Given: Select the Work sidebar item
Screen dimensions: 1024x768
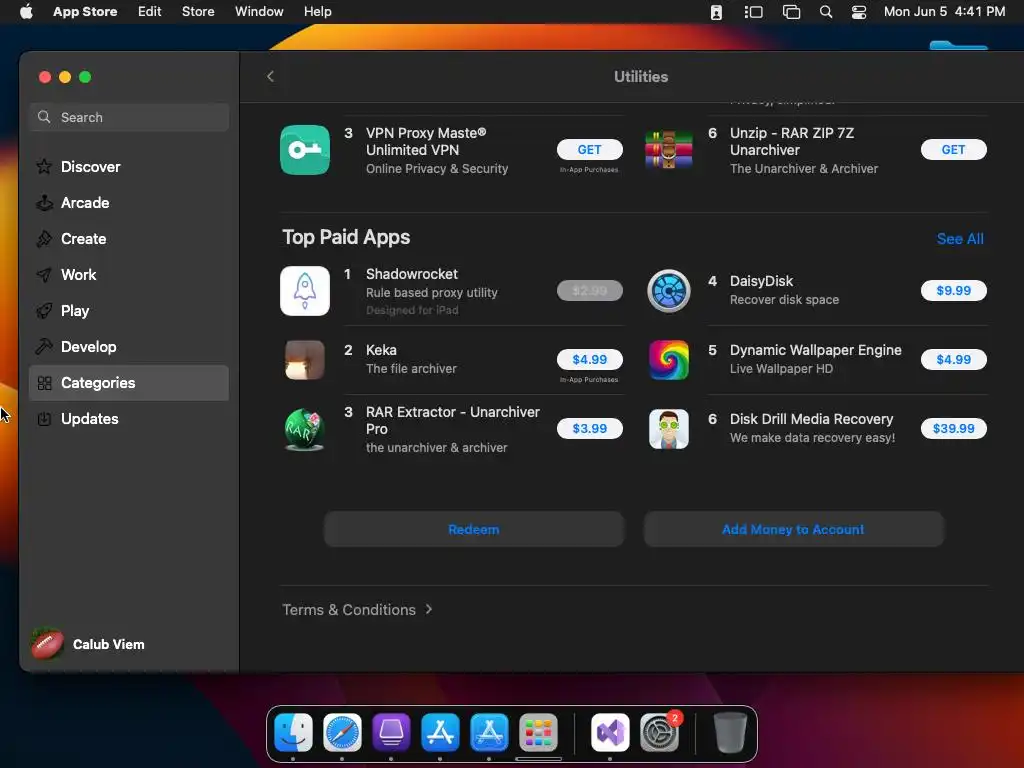Looking at the screenshot, I should pyautogui.click(x=129, y=274).
